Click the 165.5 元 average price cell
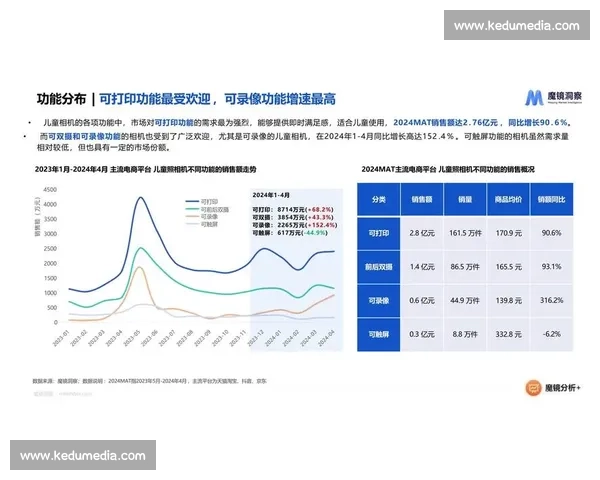 pyautogui.click(x=509, y=267)
